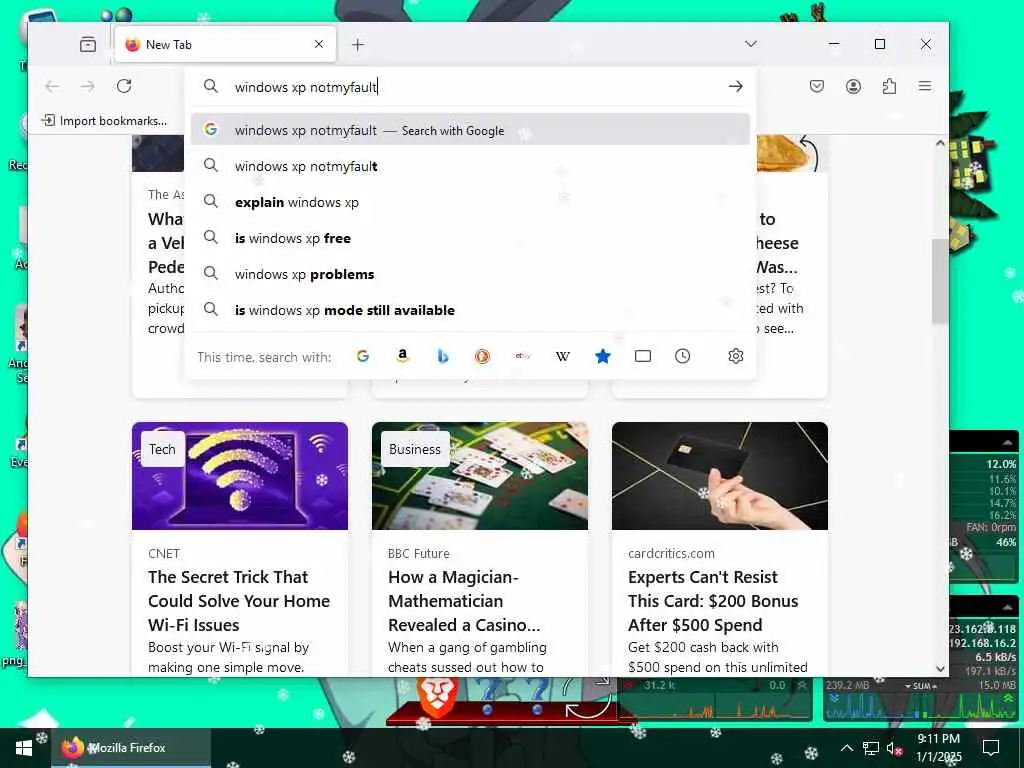Select 'windows xp problems' suggestion
This screenshot has height=768, width=1024.
click(470, 274)
